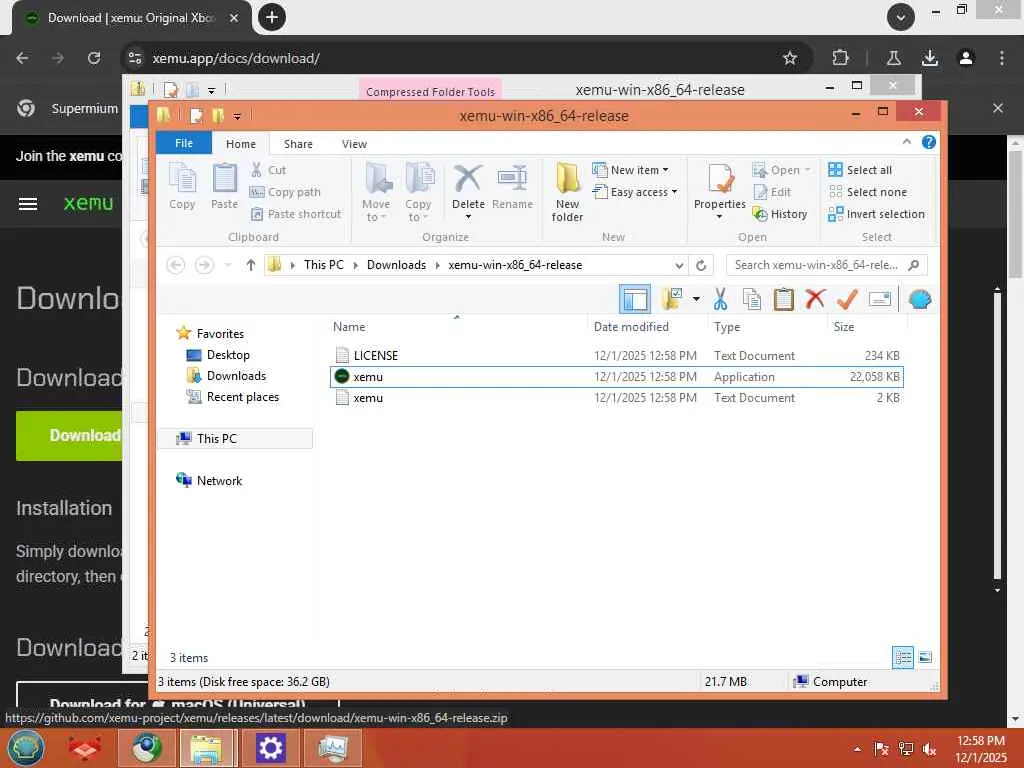This screenshot has height=768, width=1024.
Task: Open the recent locations dropdown arrow
Action: point(228,264)
